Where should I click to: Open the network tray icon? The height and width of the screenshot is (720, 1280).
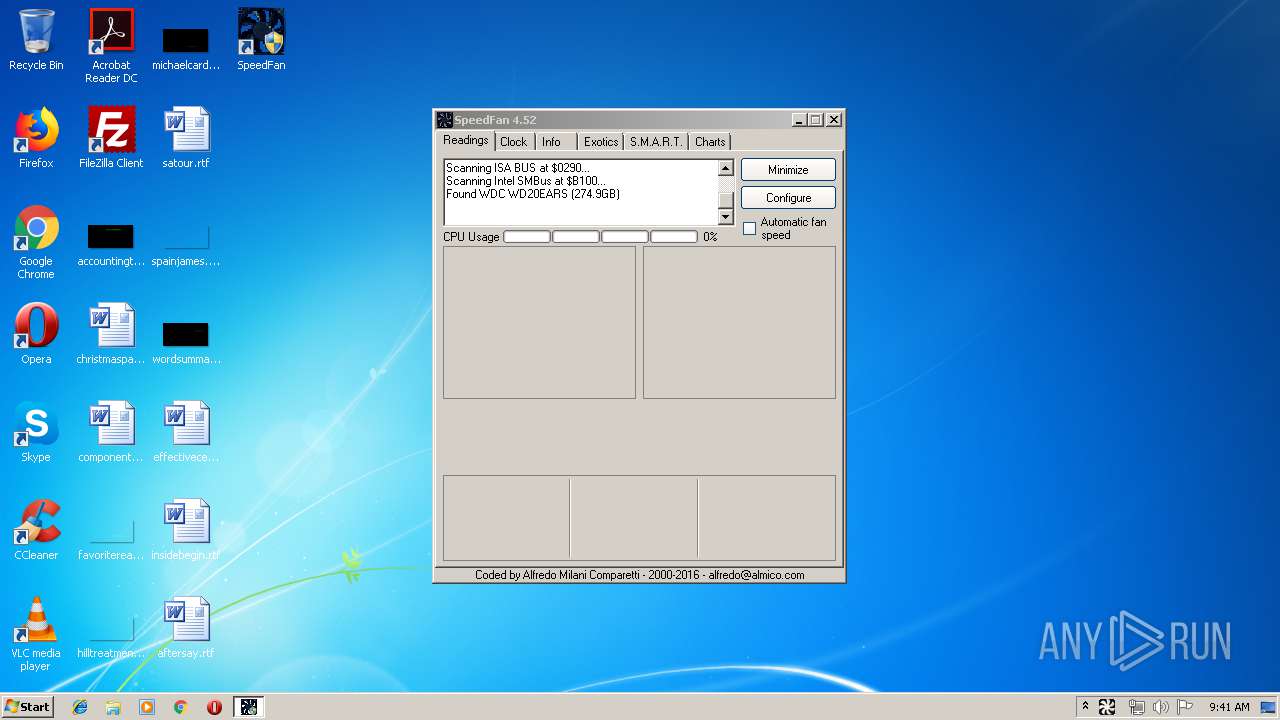click(1136, 707)
